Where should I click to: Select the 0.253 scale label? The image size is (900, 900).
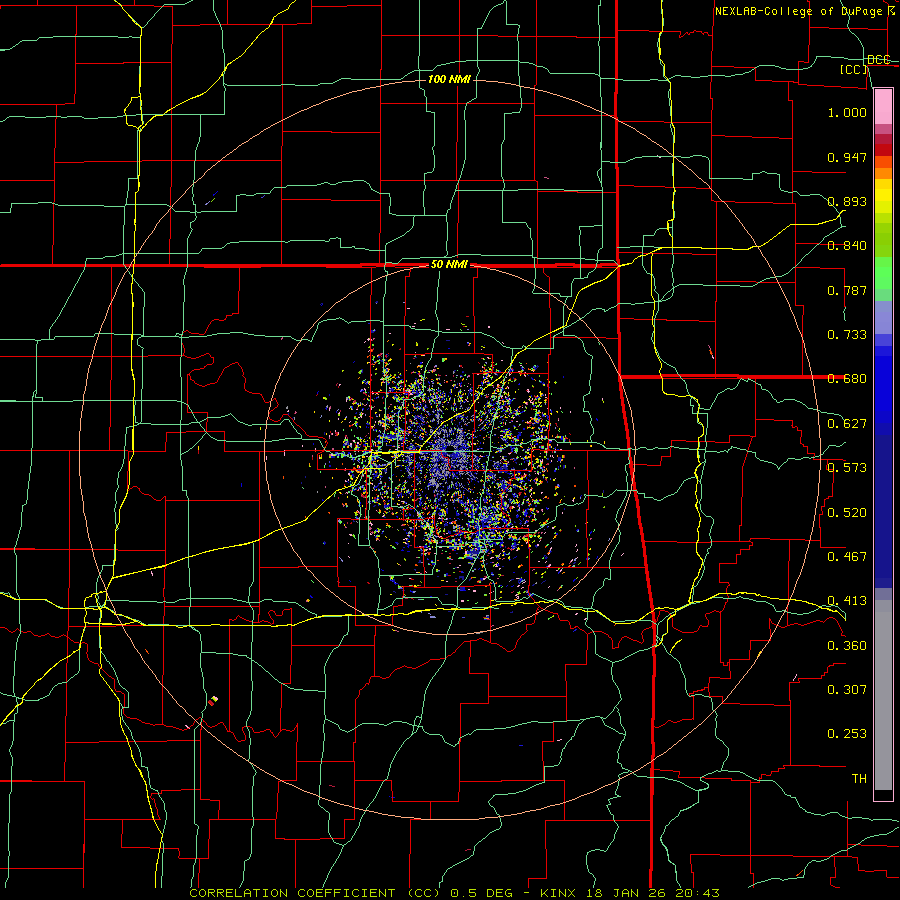[847, 734]
